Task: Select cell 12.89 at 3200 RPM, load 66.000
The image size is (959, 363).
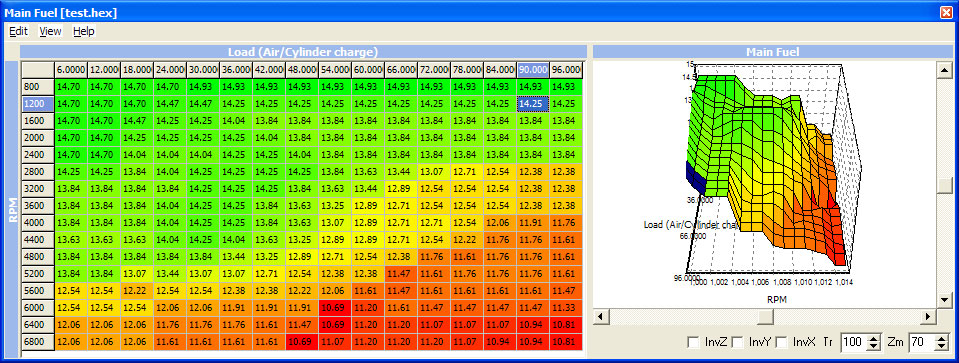Action: tap(401, 189)
